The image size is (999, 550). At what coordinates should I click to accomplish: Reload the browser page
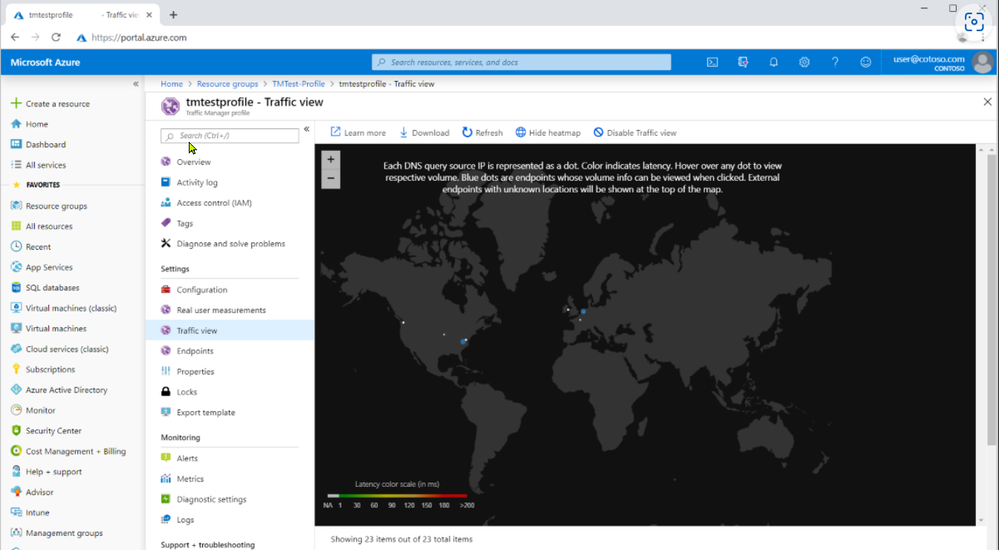[56, 37]
